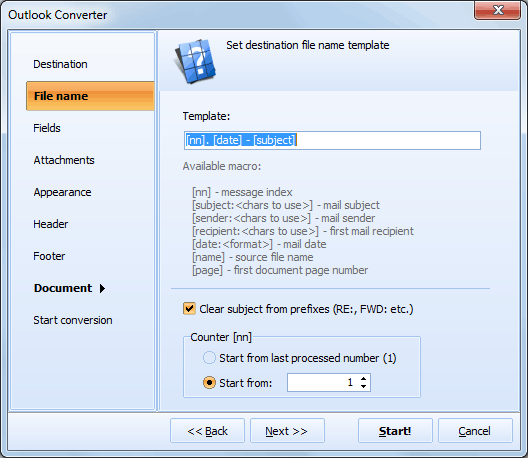Select Start from last processed number
Viewport: 528px width, 458px height.
coord(209,358)
